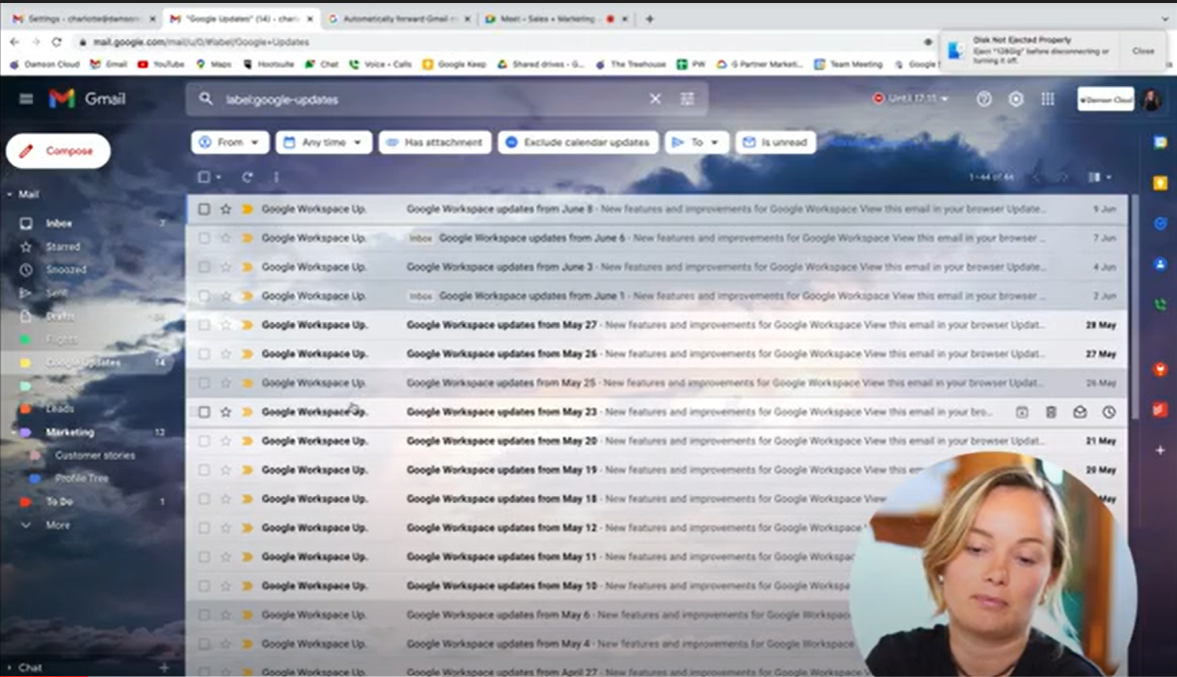The width and height of the screenshot is (1177, 677).
Task: Toggle the select-all checkbox
Action: [x=203, y=177]
